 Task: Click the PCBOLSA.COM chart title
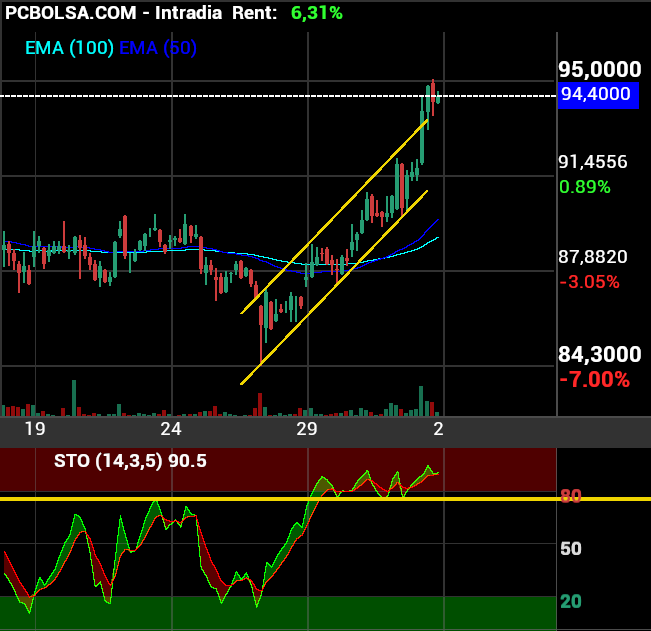point(75,13)
